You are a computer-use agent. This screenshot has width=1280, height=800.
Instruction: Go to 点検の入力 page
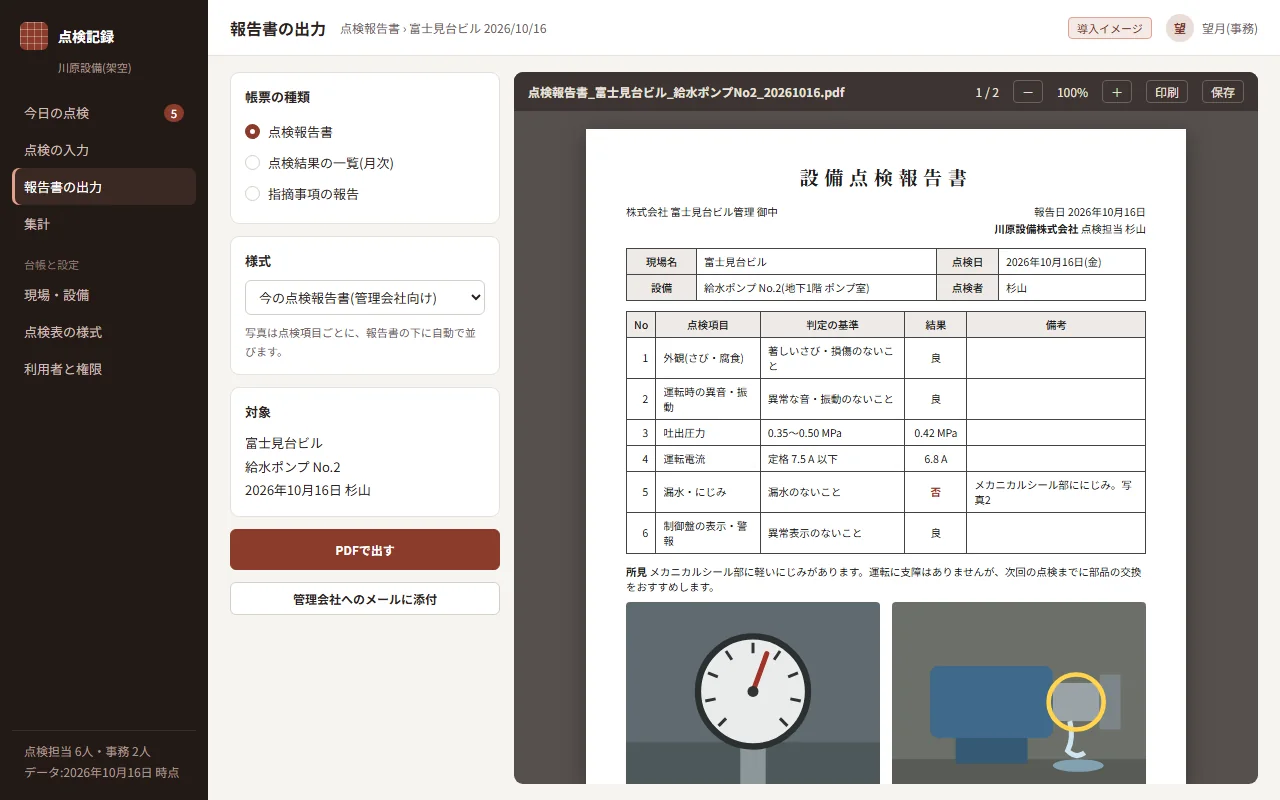click(x=104, y=150)
